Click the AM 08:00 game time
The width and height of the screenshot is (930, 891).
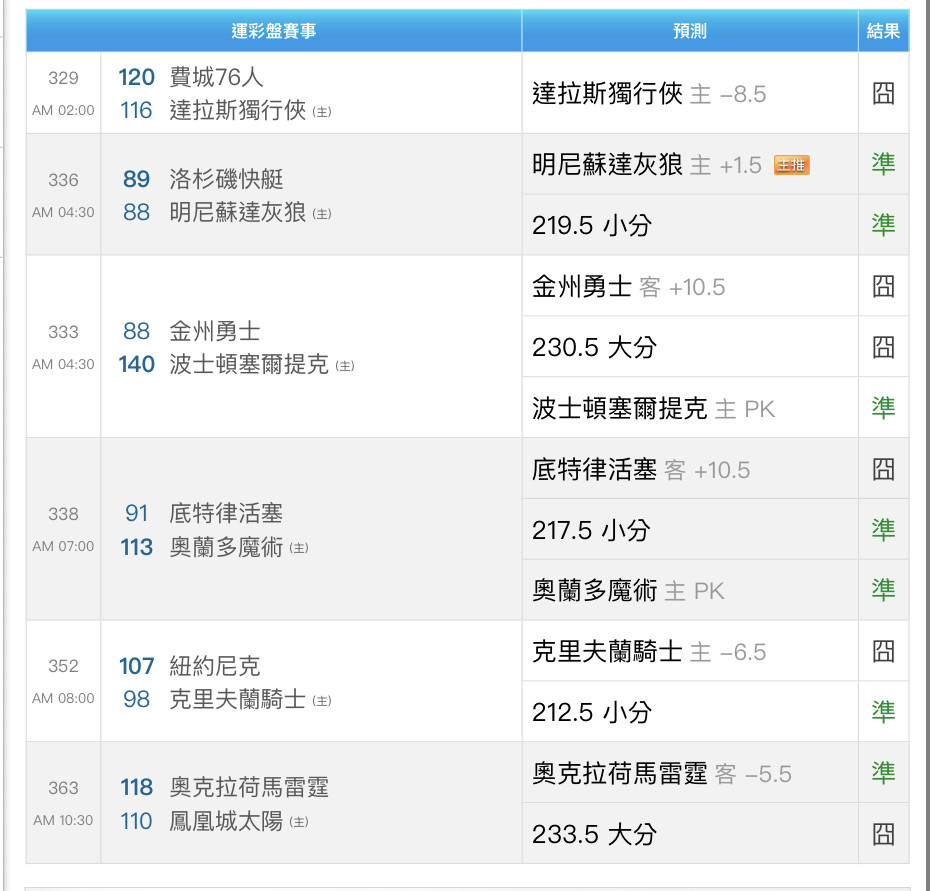pos(63,698)
